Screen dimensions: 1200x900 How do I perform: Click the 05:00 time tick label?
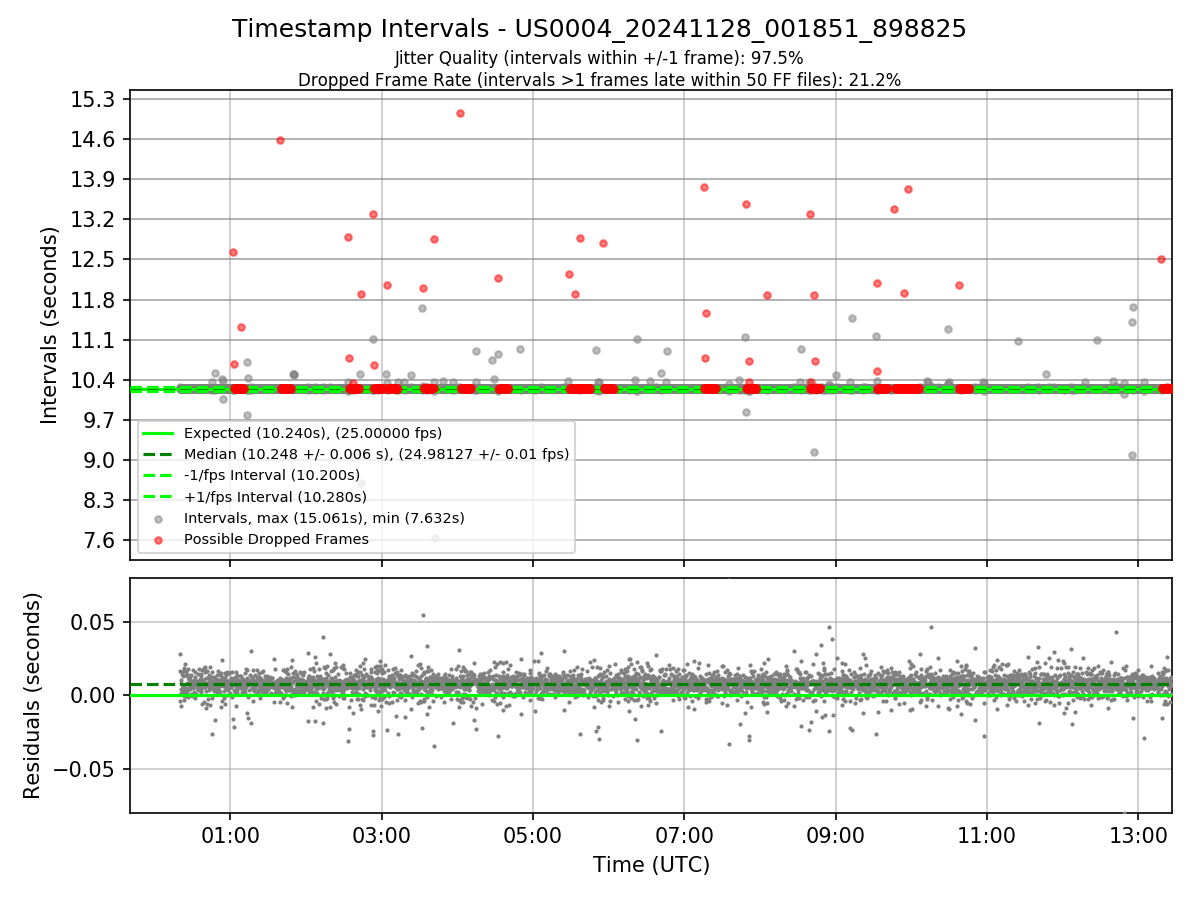tap(533, 835)
